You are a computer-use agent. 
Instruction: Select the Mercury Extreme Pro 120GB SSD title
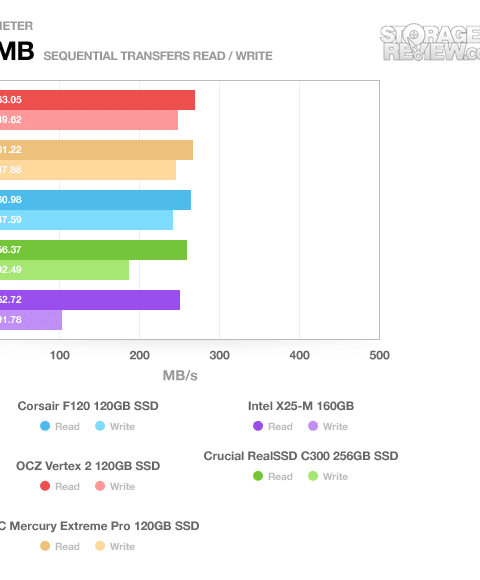click(x=99, y=526)
